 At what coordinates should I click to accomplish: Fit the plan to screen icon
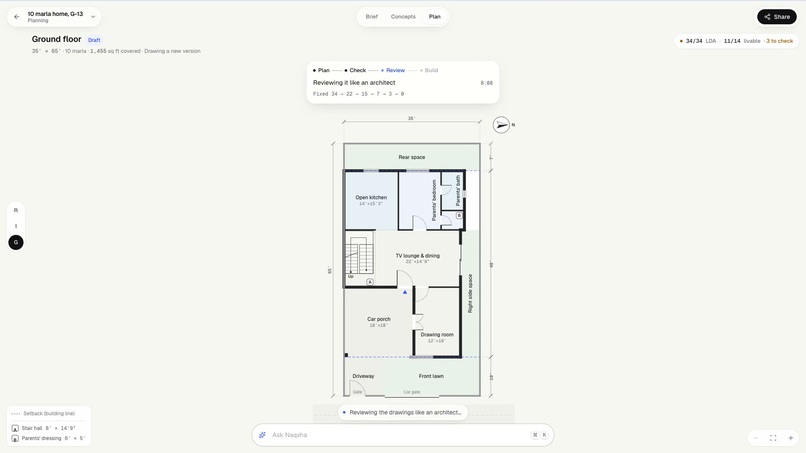[x=773, y=438]
